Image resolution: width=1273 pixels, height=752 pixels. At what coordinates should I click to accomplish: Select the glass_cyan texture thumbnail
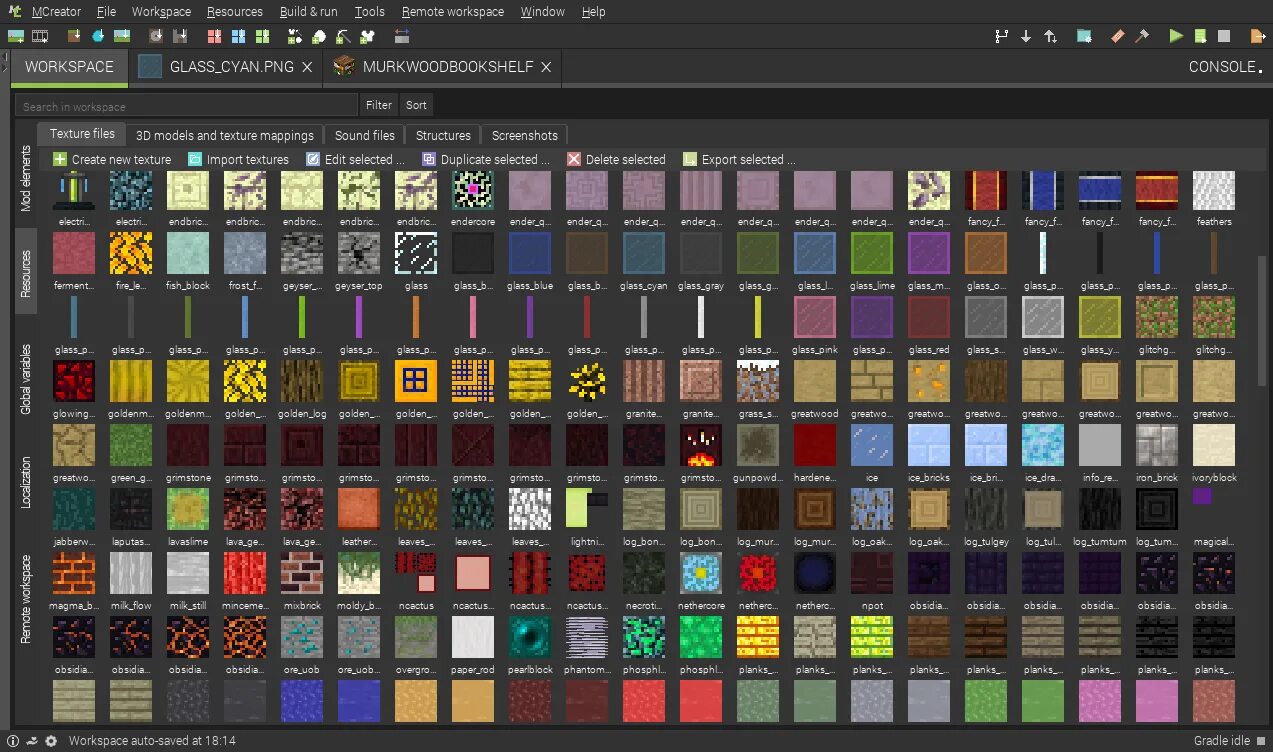643,254
